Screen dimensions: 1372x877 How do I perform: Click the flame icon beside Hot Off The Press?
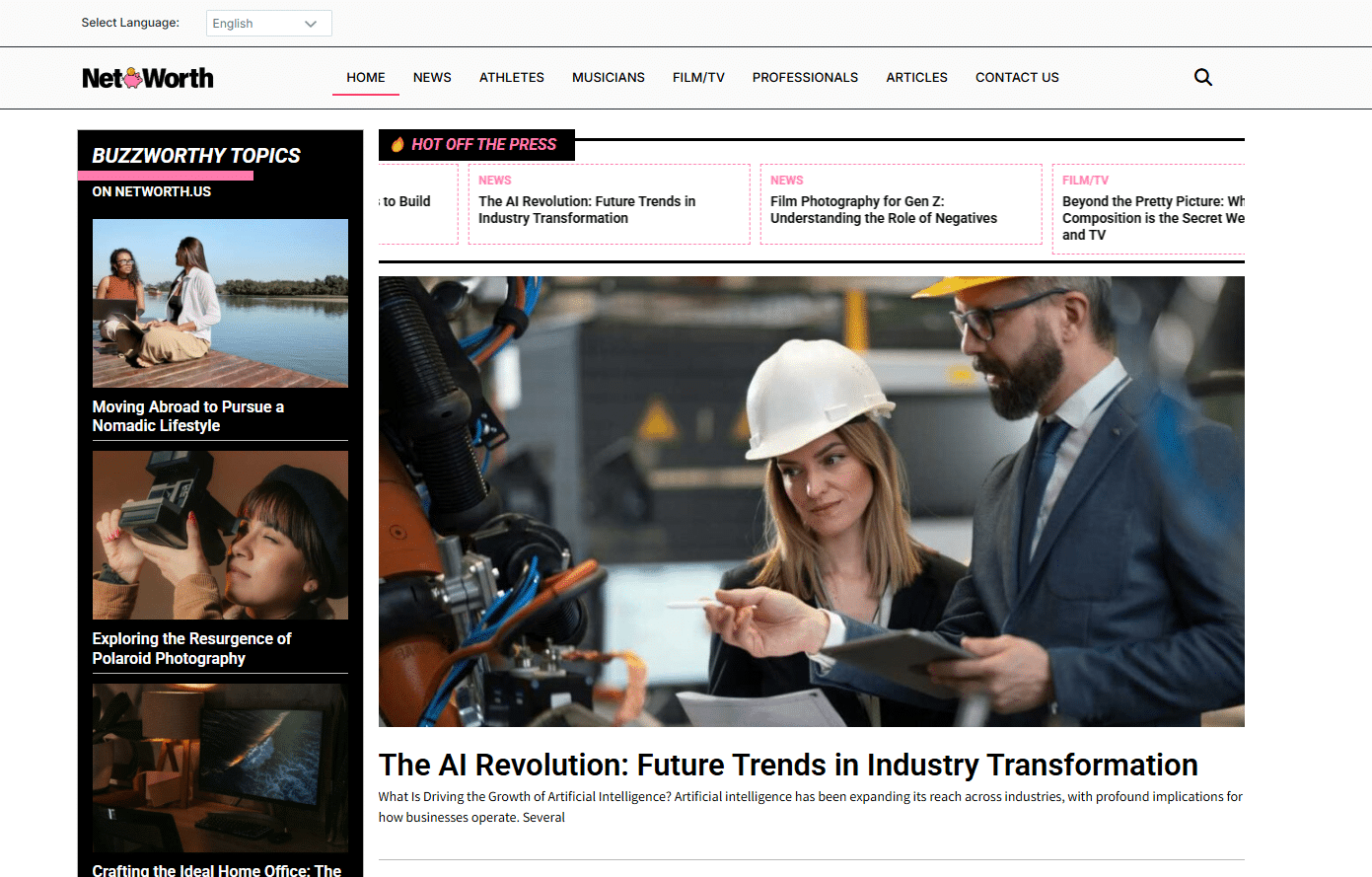coord(397,145)
